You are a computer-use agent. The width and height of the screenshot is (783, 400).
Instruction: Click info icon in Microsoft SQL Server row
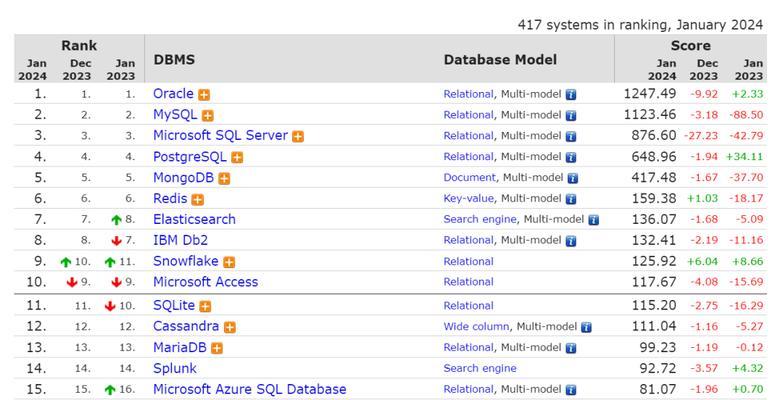tap(571, 136)
